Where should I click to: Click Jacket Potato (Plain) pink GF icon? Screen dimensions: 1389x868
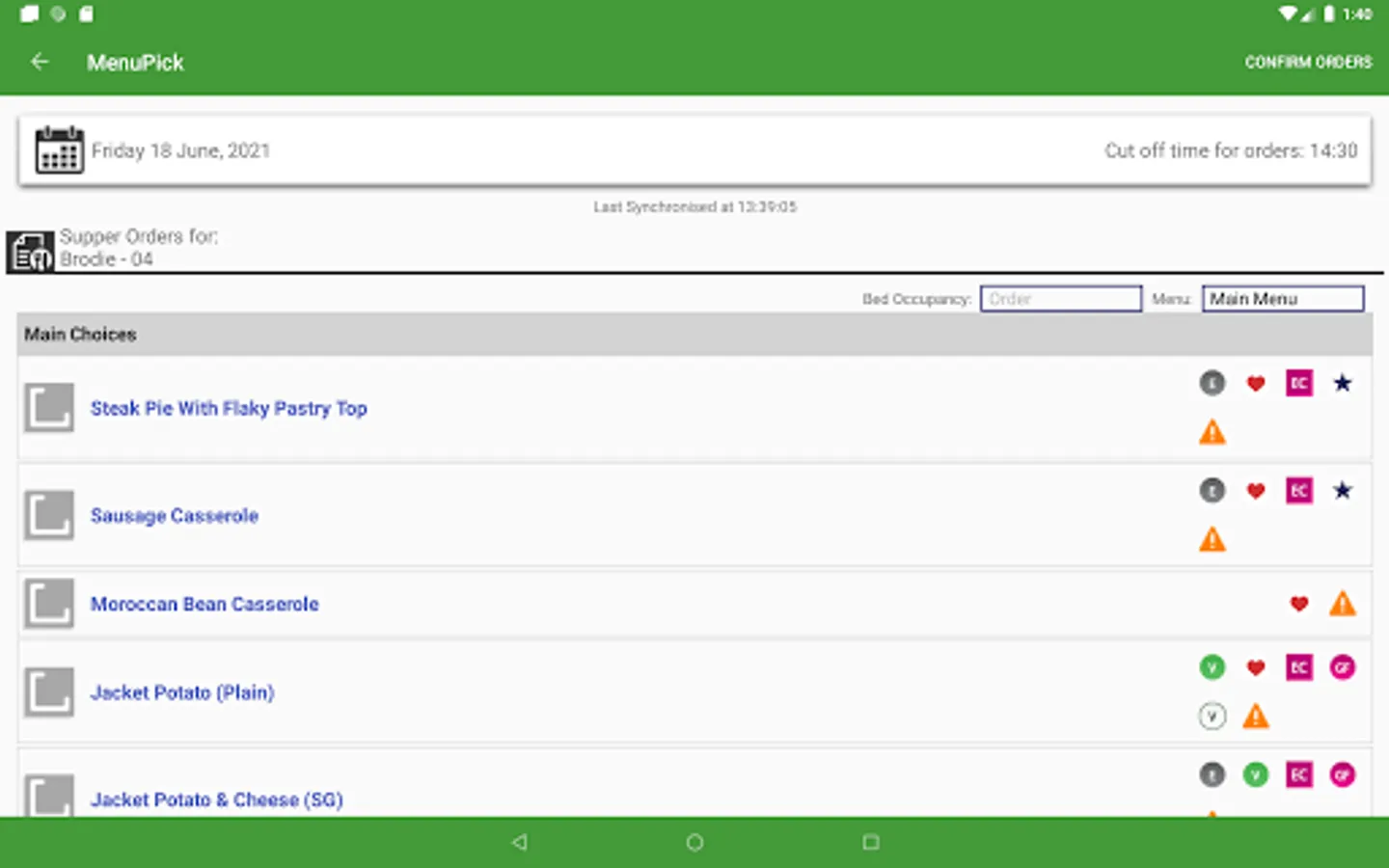[1343, 666]
